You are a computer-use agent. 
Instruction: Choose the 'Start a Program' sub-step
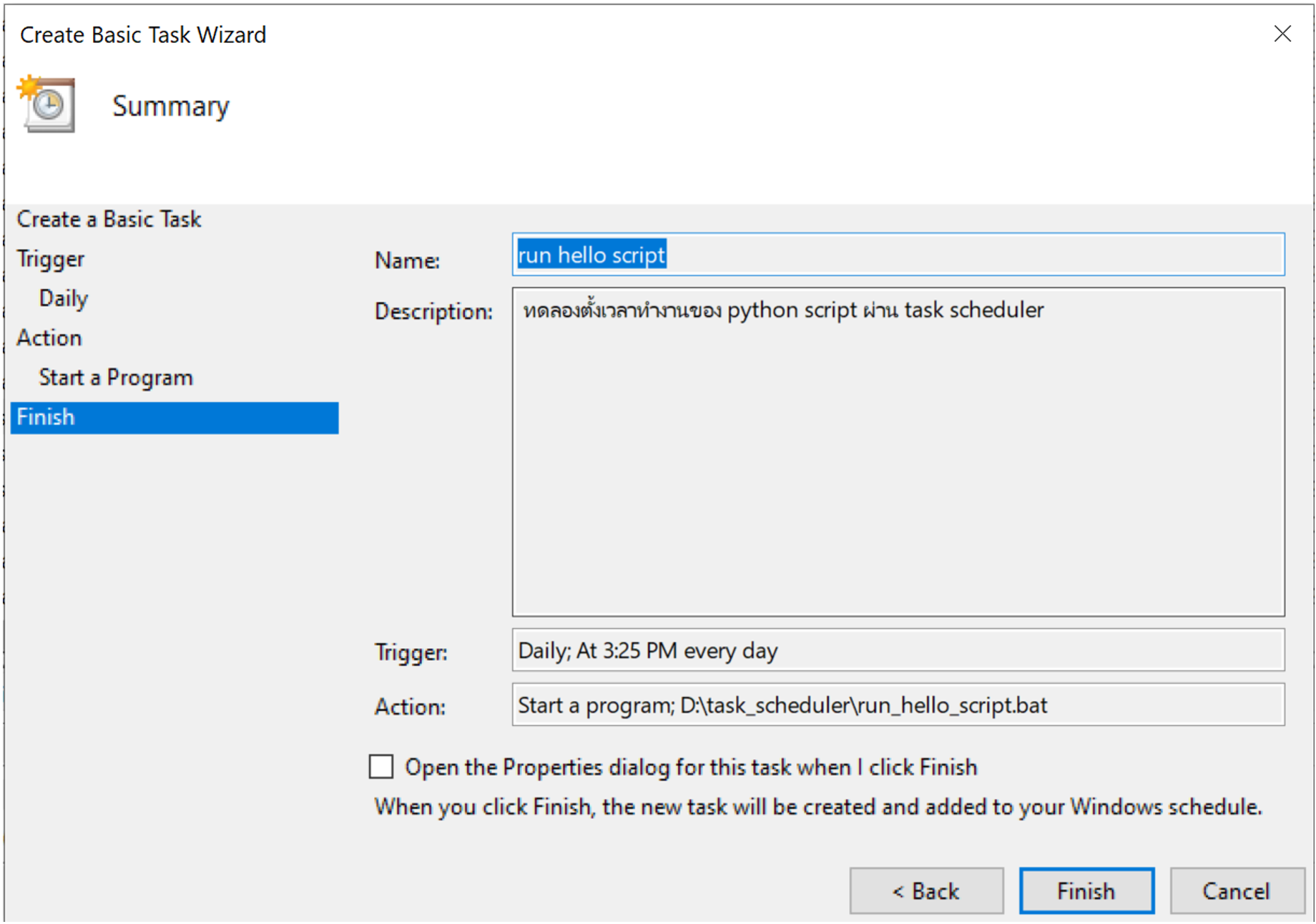pos(116,377)
